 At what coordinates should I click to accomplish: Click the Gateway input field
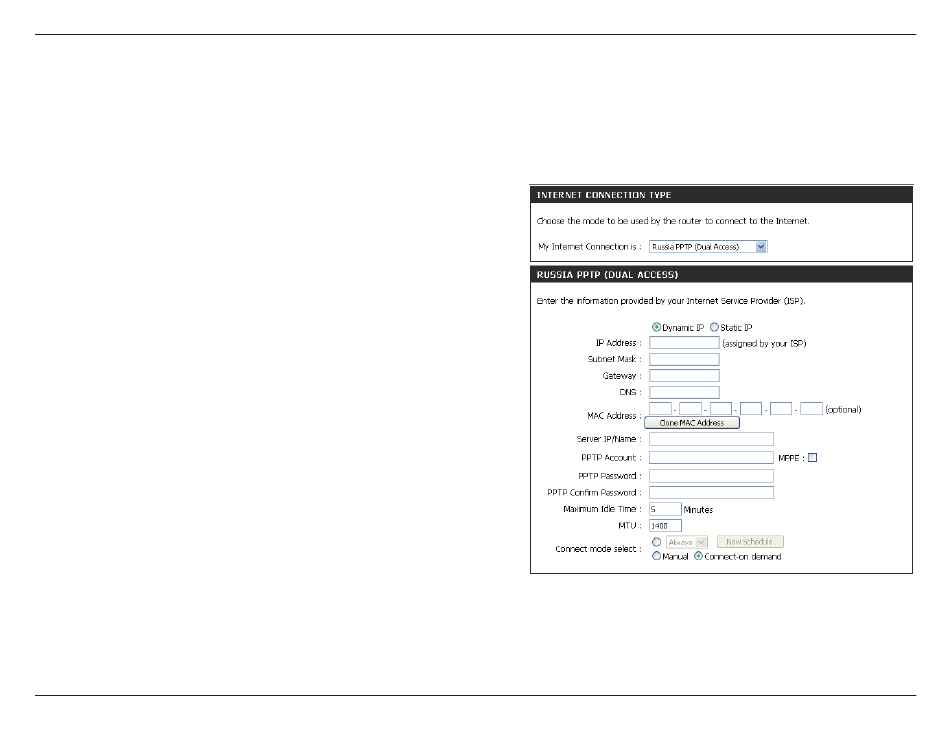[684, 375]
